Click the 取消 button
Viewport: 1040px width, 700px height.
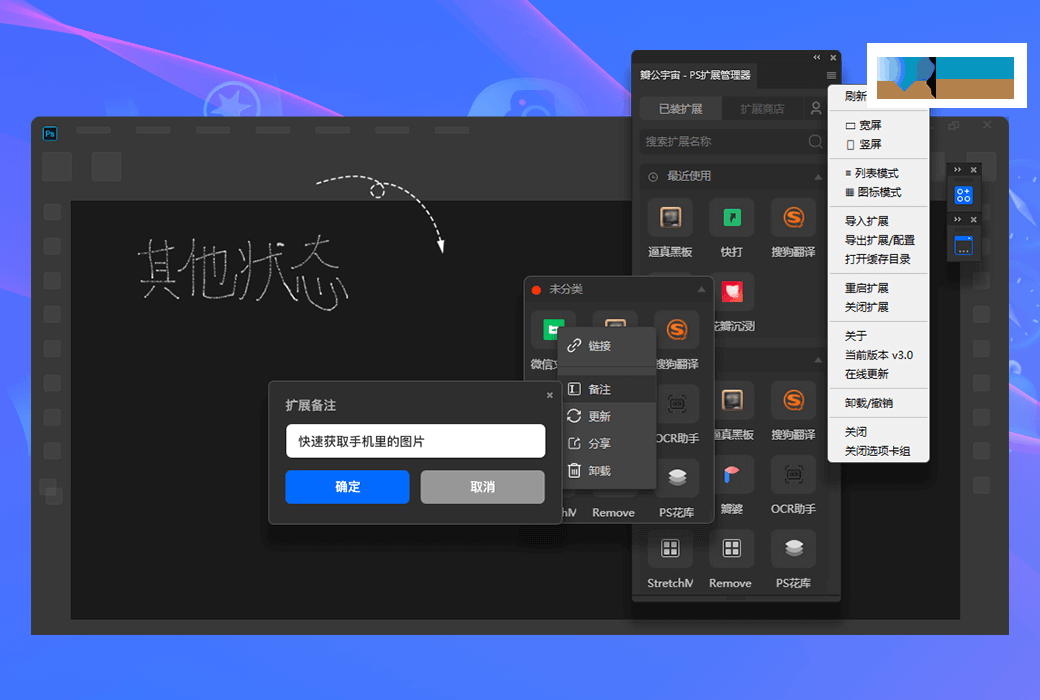pos(482,487)
